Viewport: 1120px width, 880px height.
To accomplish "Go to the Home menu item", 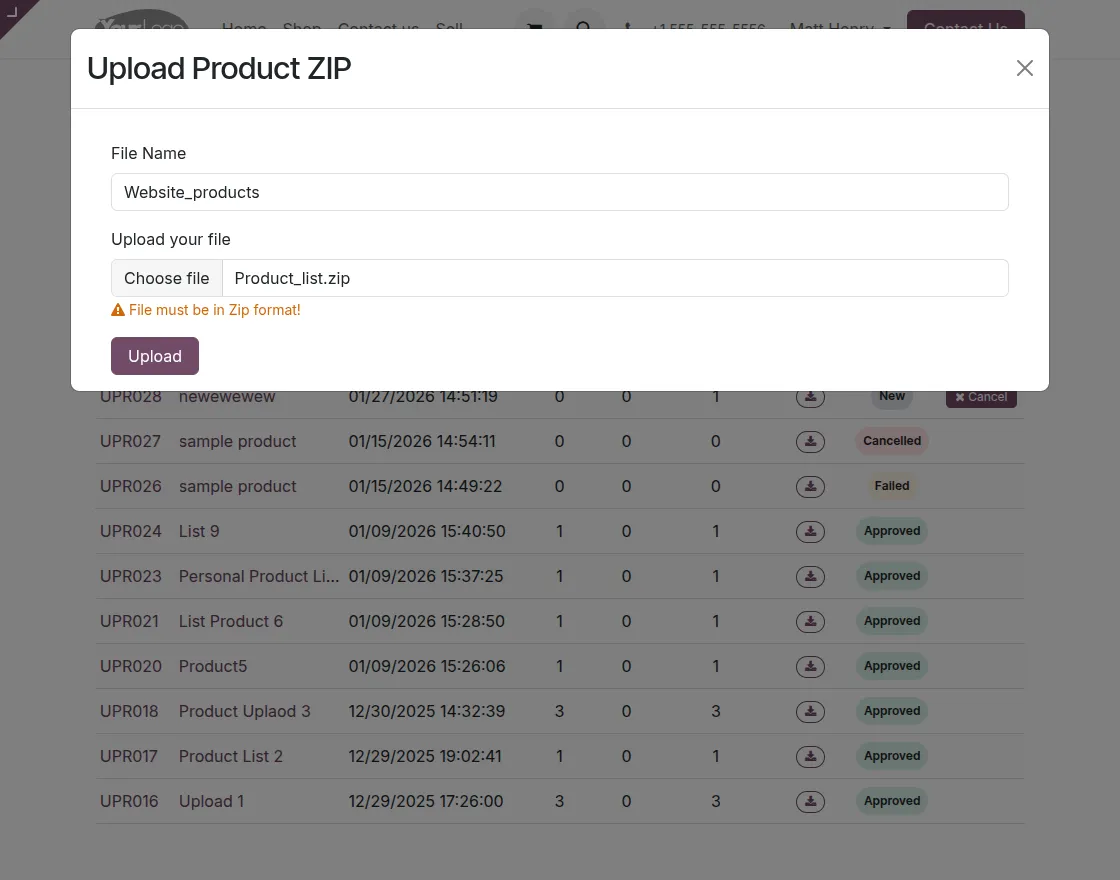I will pyautogui.click(x=244, y=29).
